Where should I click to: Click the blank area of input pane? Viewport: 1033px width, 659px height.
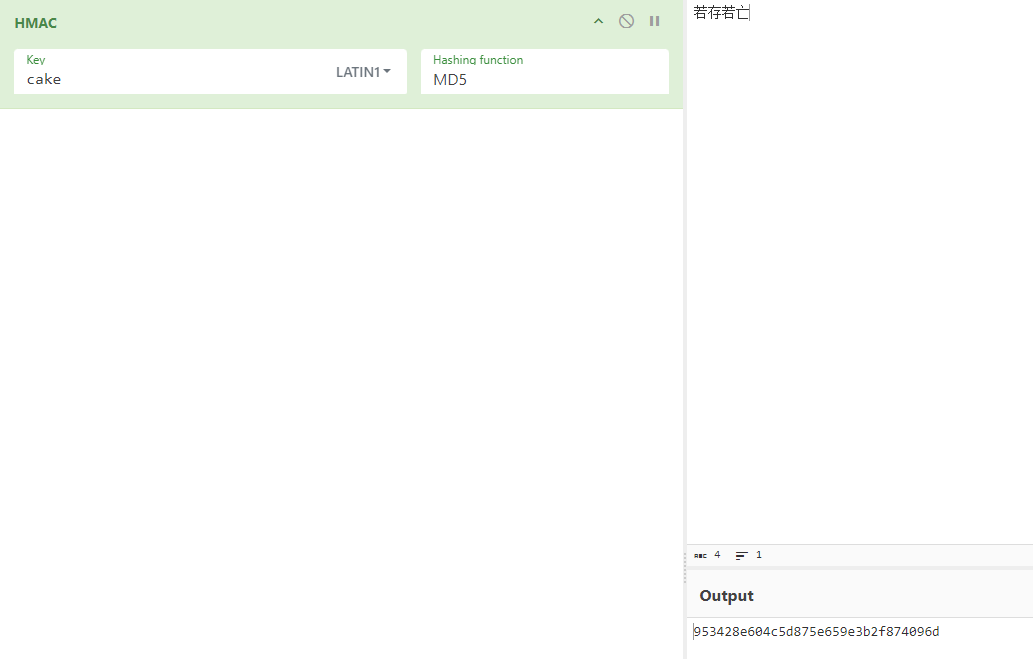pyautogui.click(x=860, y=280)
